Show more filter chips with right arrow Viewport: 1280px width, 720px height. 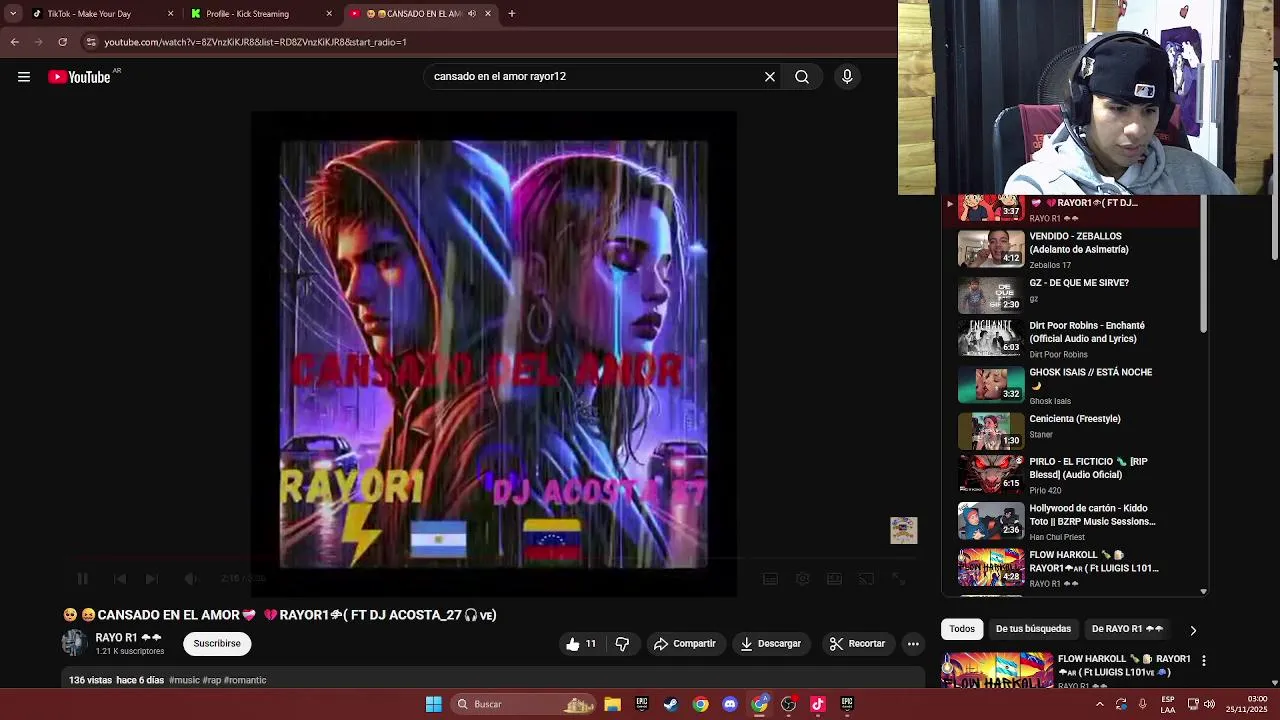tap(1192, 630)
